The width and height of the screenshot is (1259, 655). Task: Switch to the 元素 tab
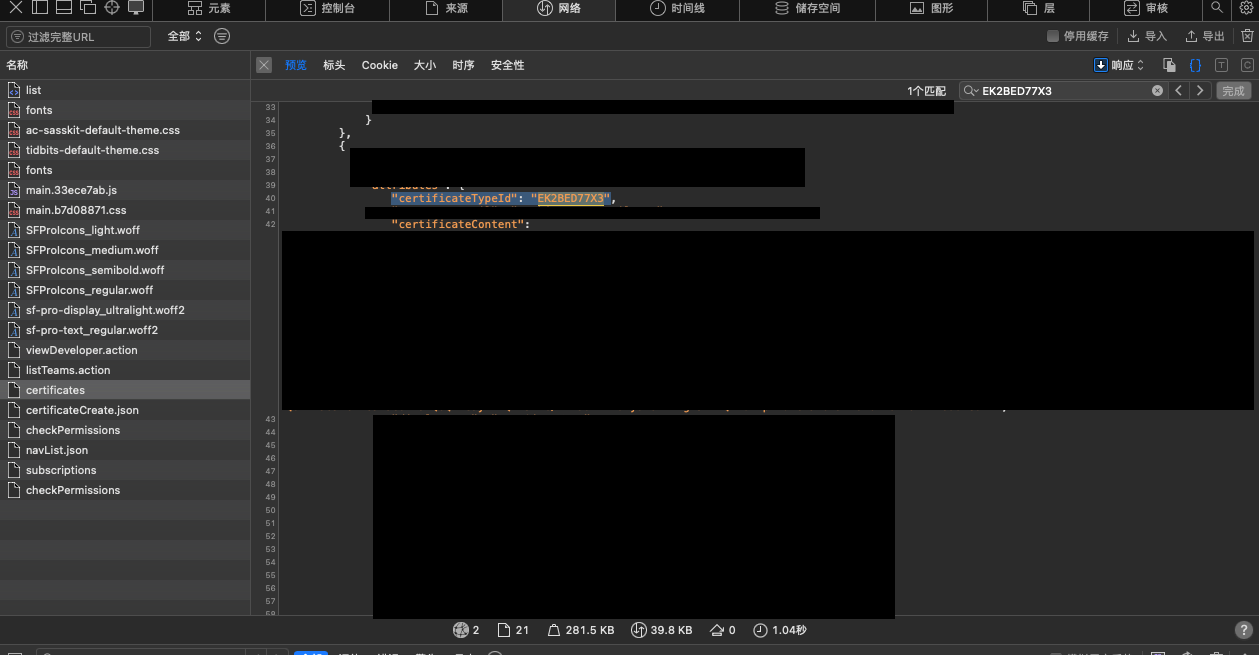[209, 8]
